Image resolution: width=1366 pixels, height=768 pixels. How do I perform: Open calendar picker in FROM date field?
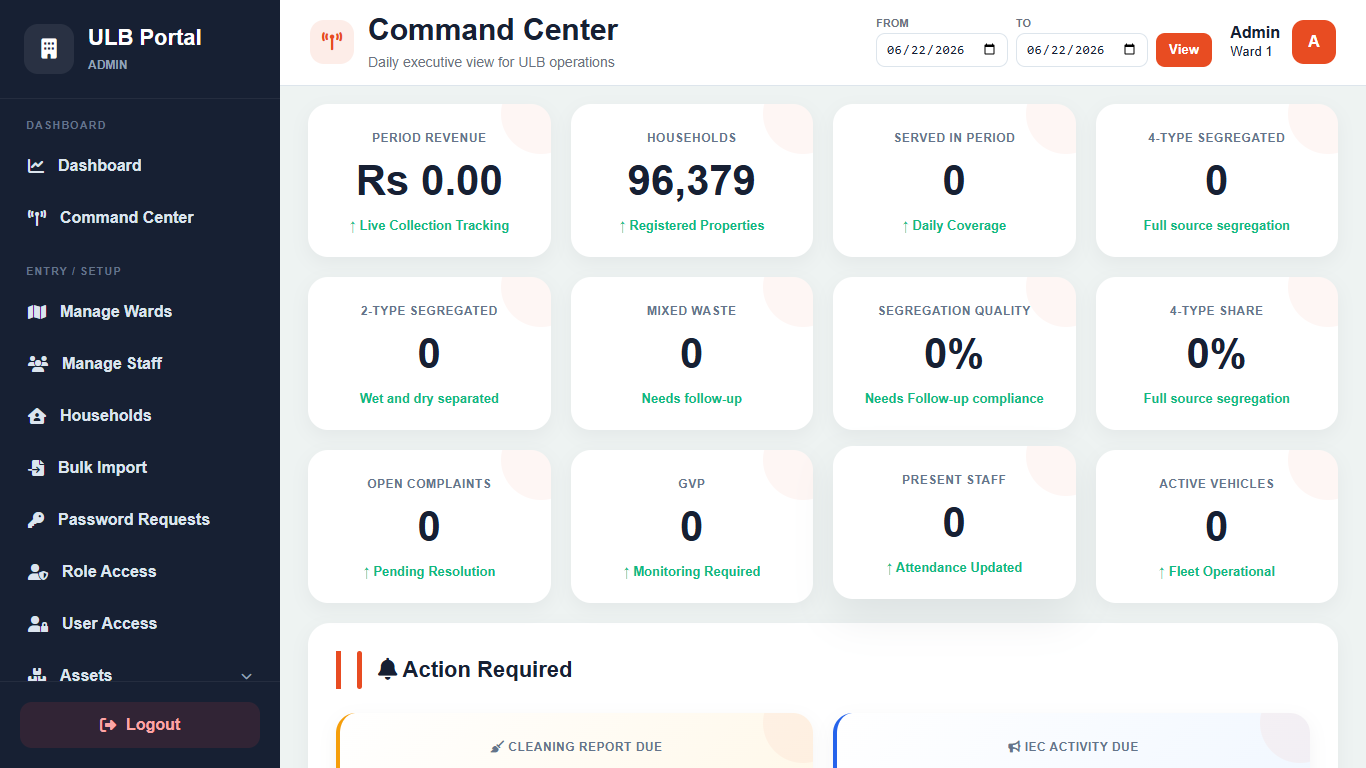[x=990, y=50]
